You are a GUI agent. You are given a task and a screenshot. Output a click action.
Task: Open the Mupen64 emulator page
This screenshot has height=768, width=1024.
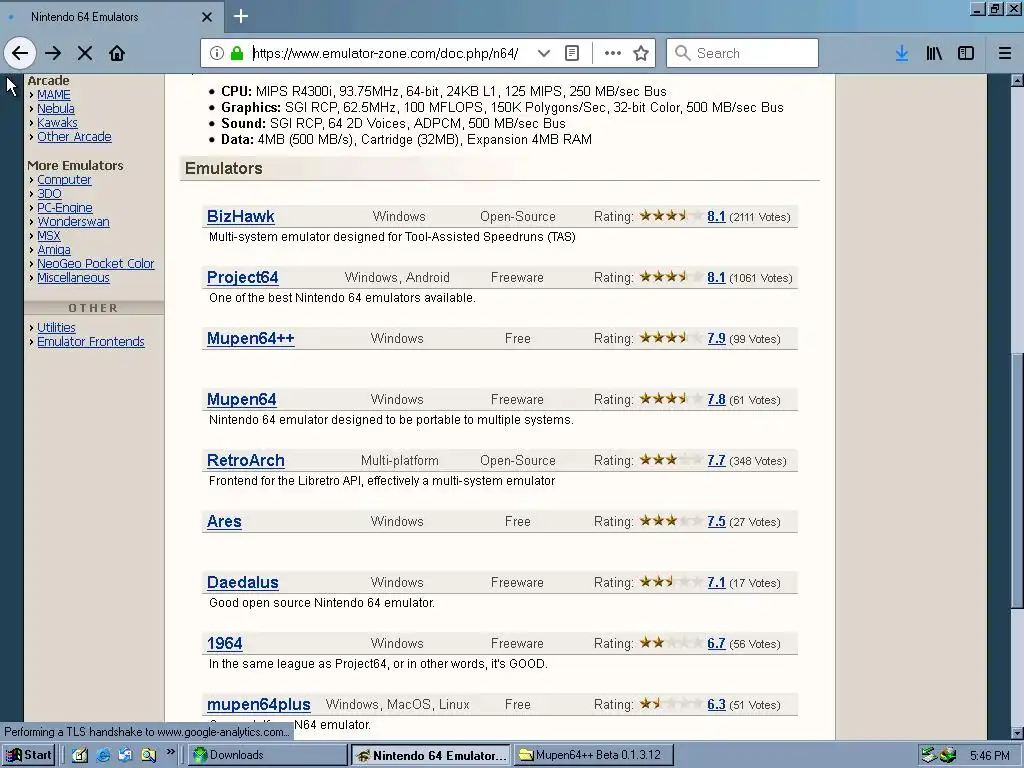242,399
